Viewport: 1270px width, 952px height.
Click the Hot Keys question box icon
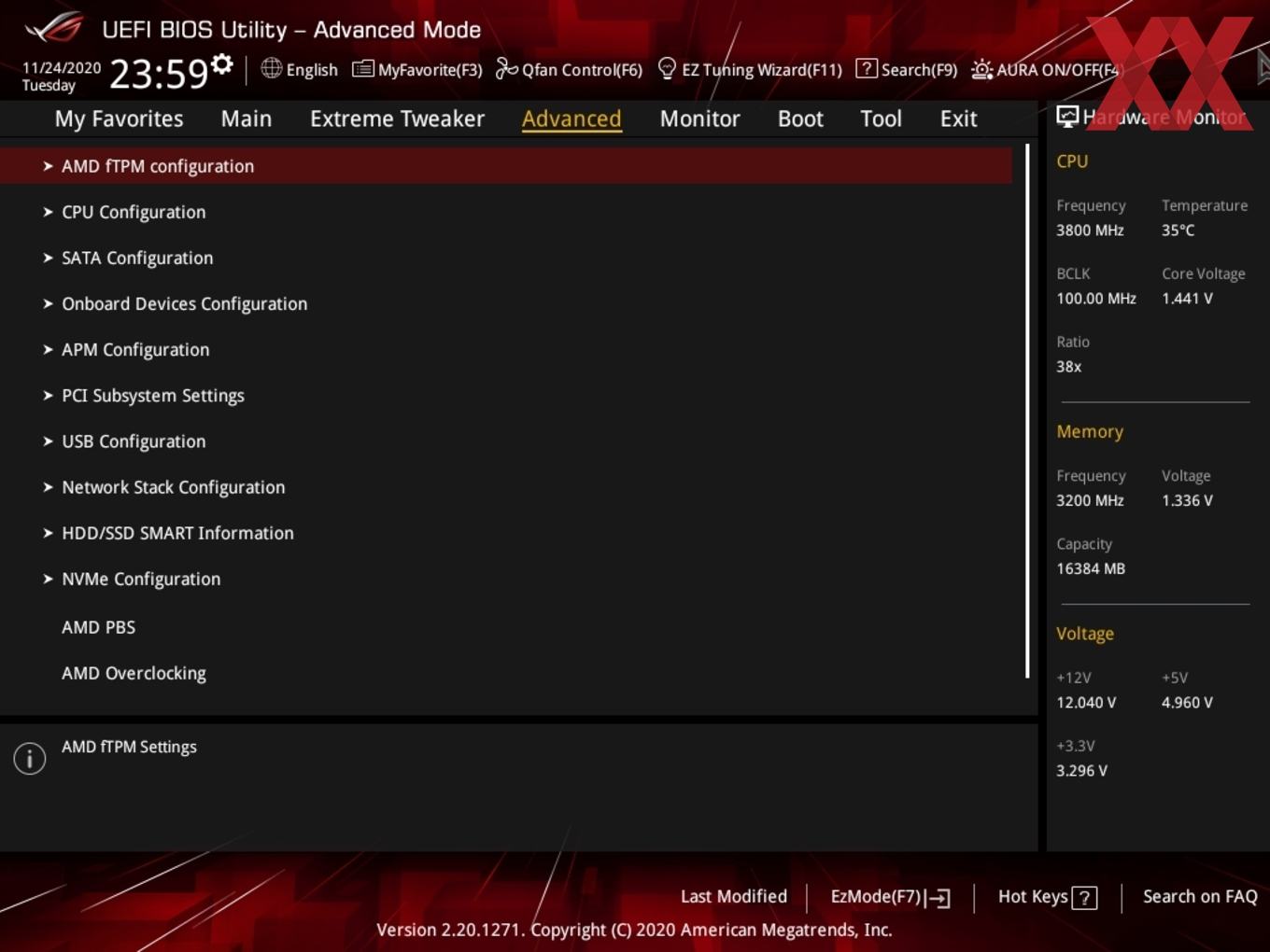[1084, 898]
